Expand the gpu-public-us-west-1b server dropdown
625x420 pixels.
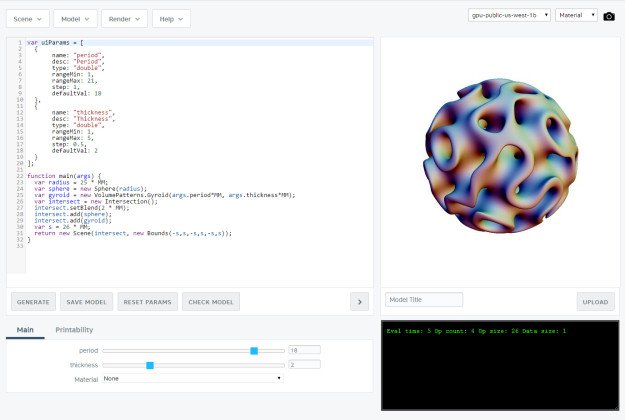click(x=509, y=15)
